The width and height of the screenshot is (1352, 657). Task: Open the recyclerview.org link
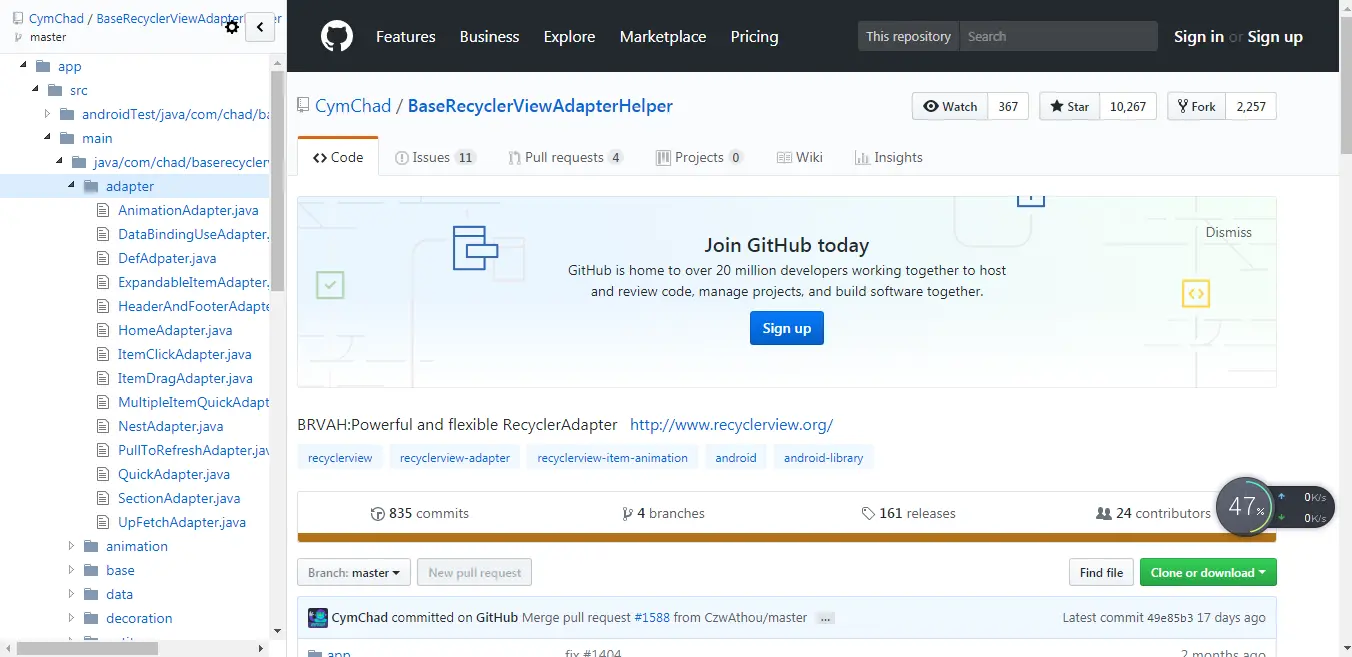point(731,425)
